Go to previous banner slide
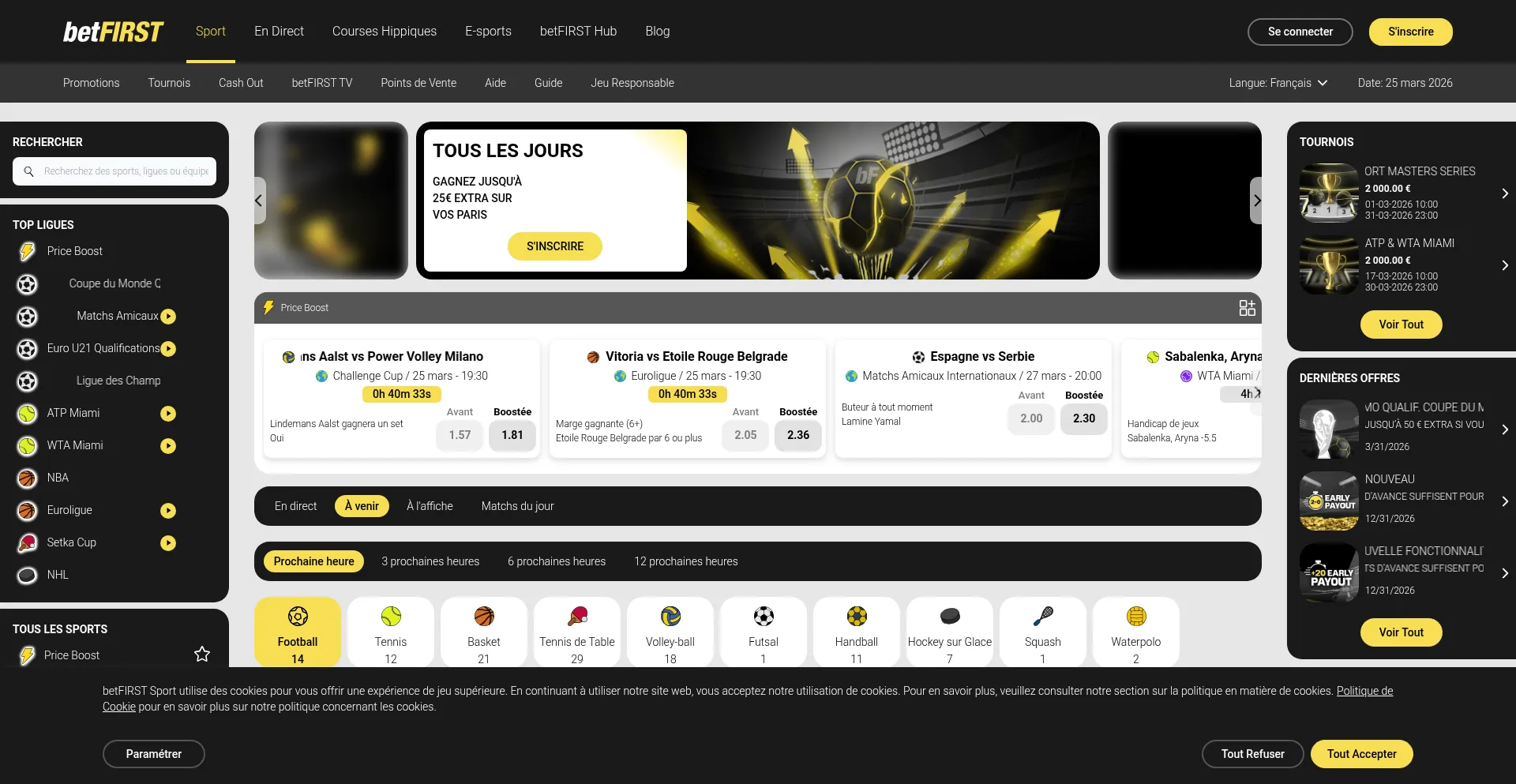 click(x=259, y=201)
